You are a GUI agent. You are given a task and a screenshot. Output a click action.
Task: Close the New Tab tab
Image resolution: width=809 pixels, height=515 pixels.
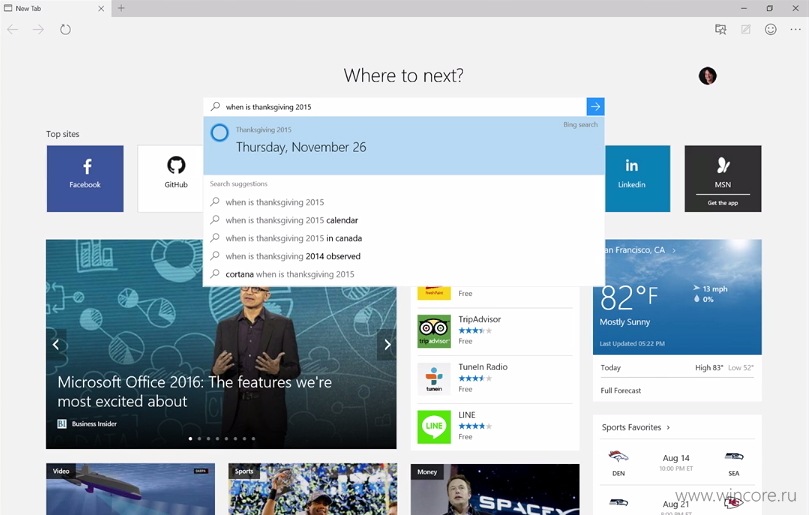[101, 8]
